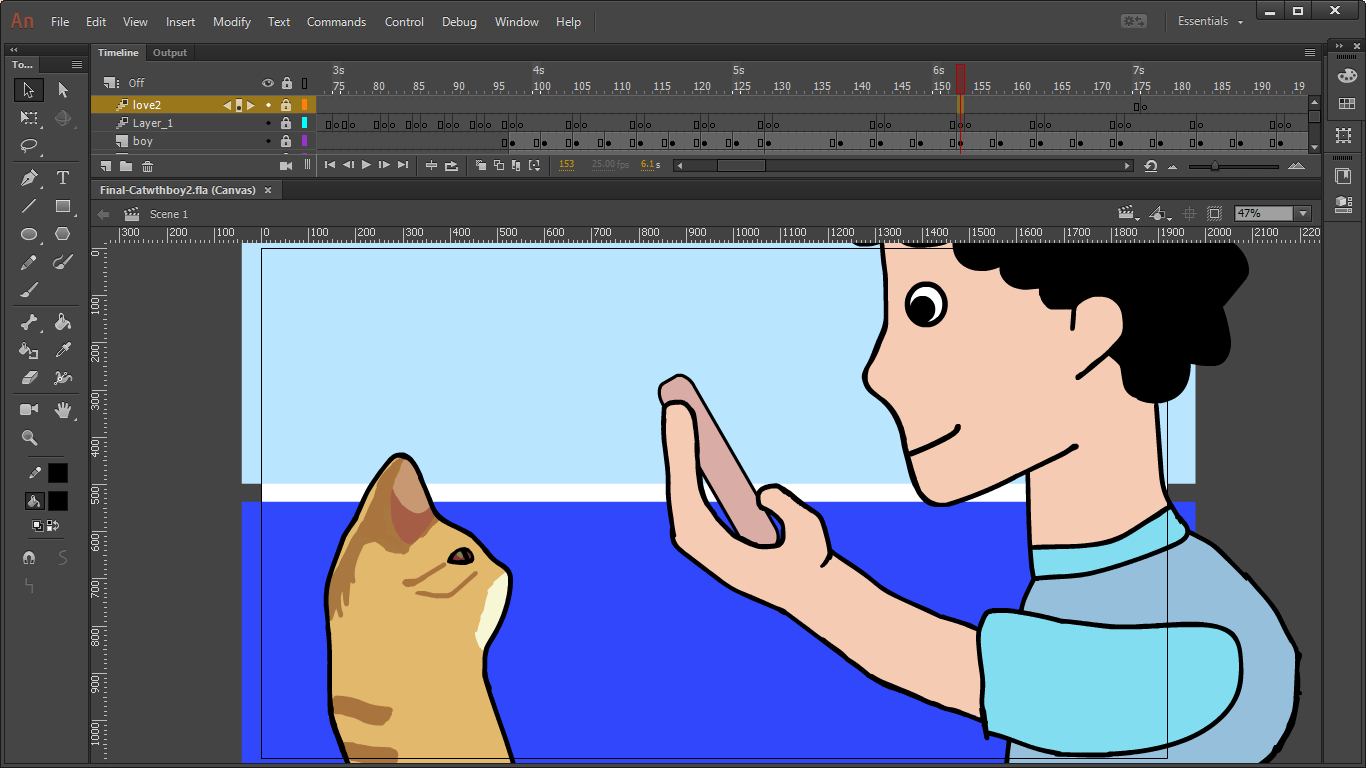Viewport: 1366px width, 768px height.
Task: Toggle lock on Layer_1
Action: (x=286, y=123)
